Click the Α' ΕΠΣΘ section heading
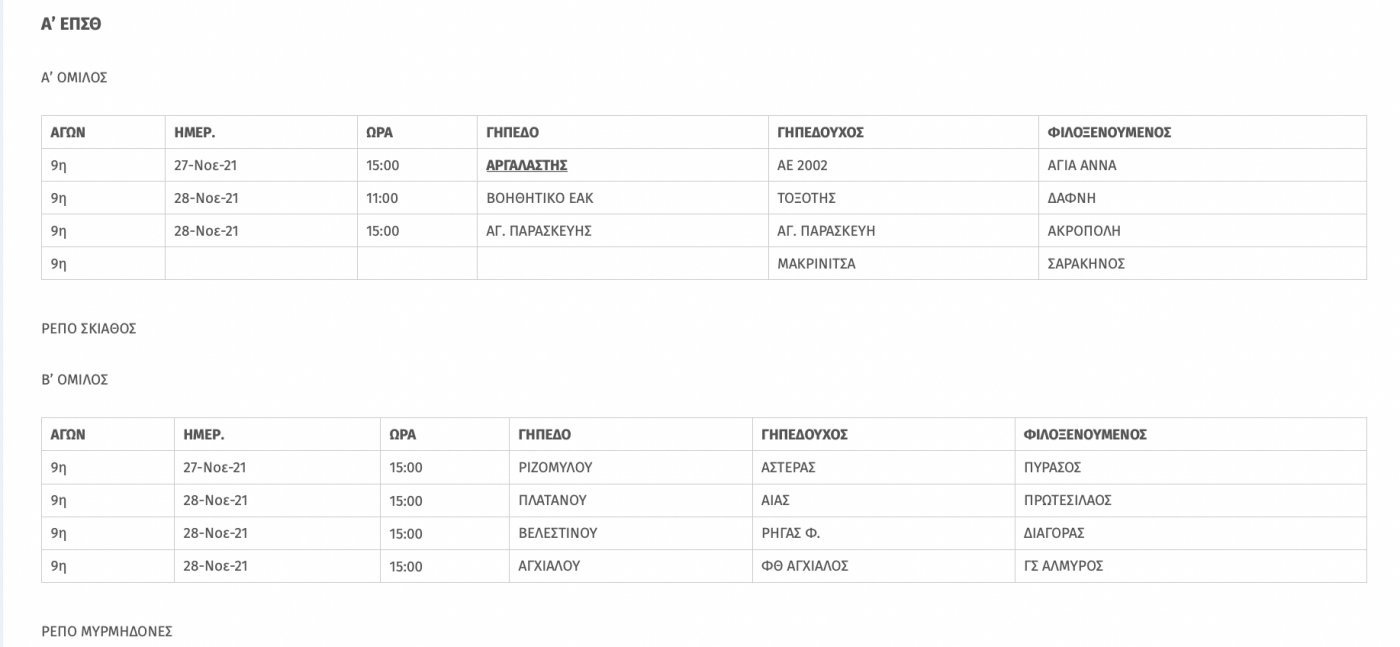Image resolution: width=1400 pixels, height=647 pixels. tap(71, 24)
